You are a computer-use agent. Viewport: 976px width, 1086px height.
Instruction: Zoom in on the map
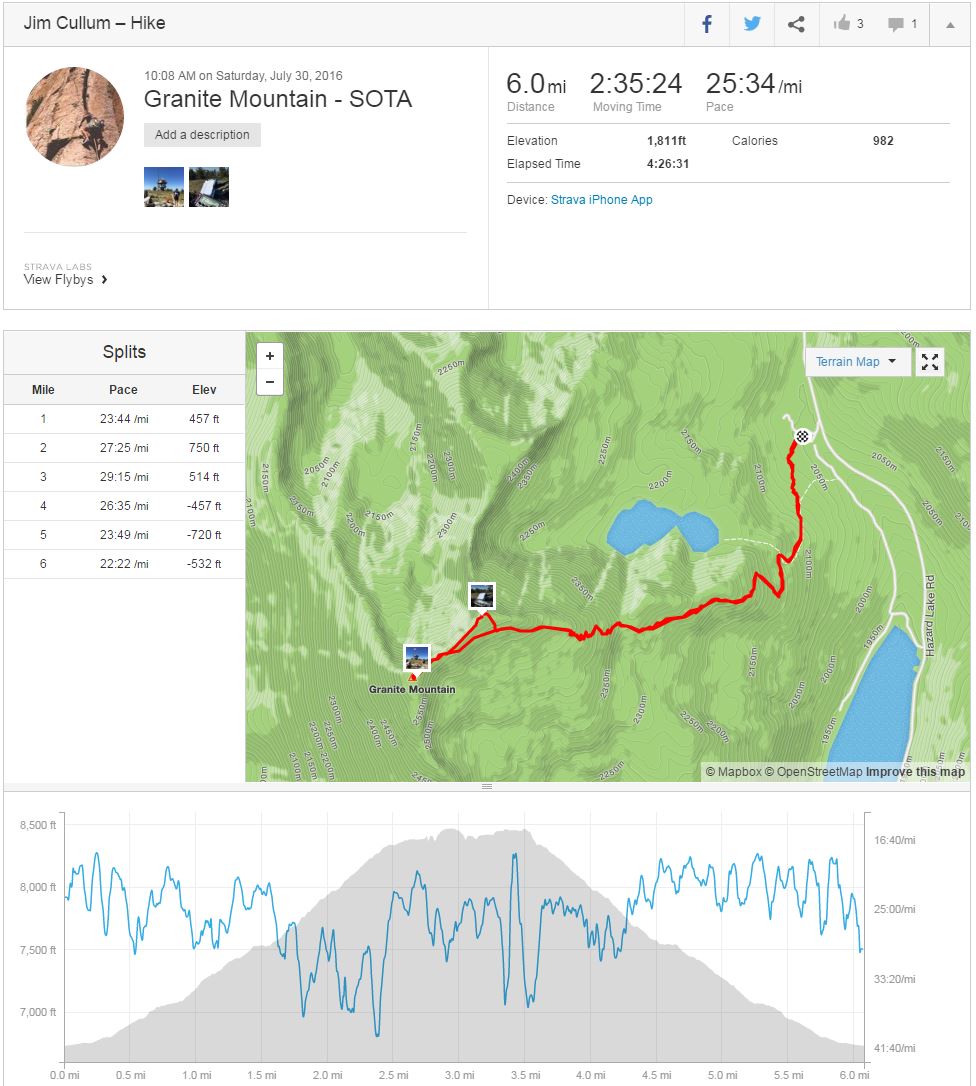[x=270, y=356]
